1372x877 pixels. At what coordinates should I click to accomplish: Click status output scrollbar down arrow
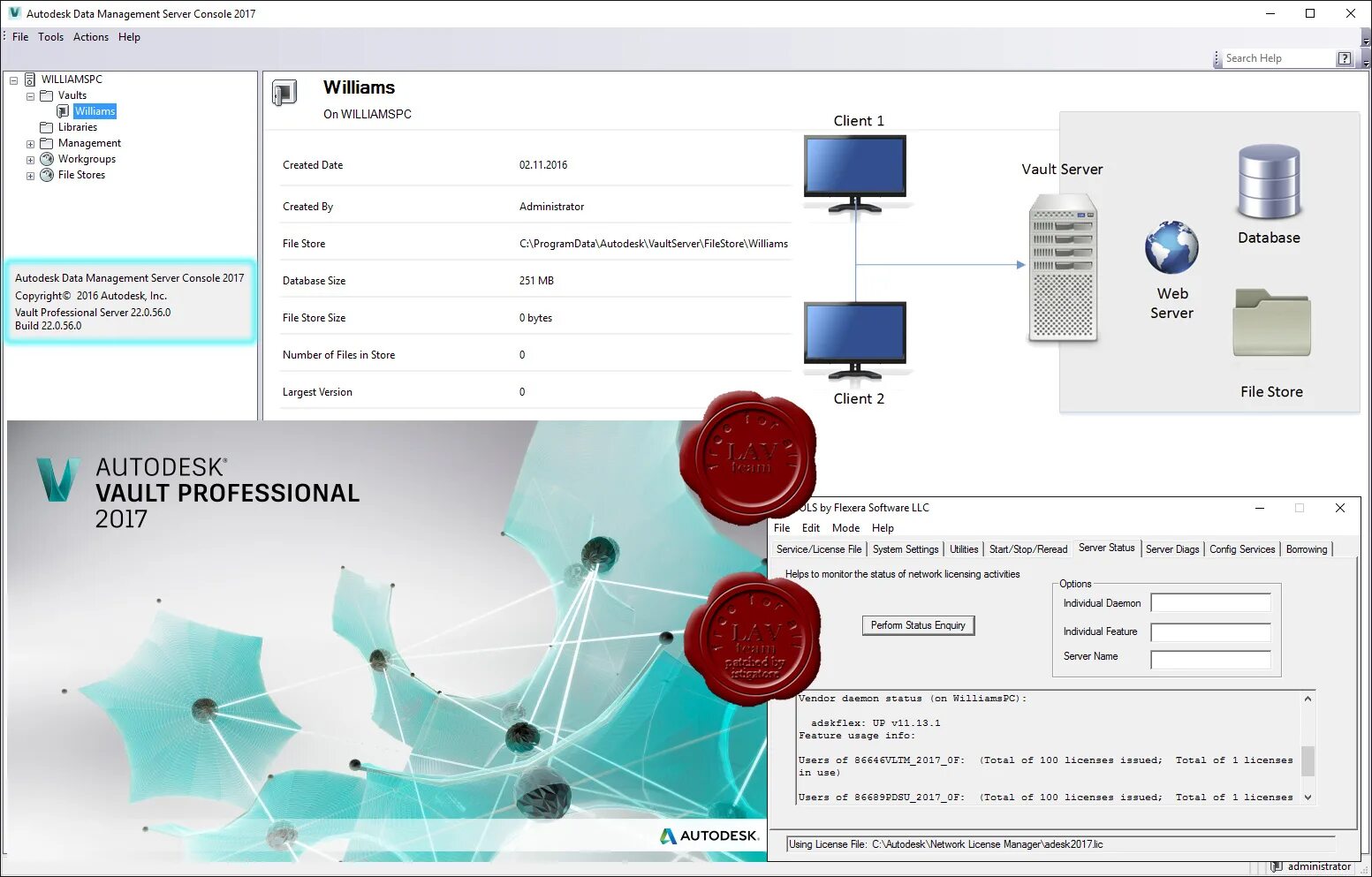(1308, 797)
